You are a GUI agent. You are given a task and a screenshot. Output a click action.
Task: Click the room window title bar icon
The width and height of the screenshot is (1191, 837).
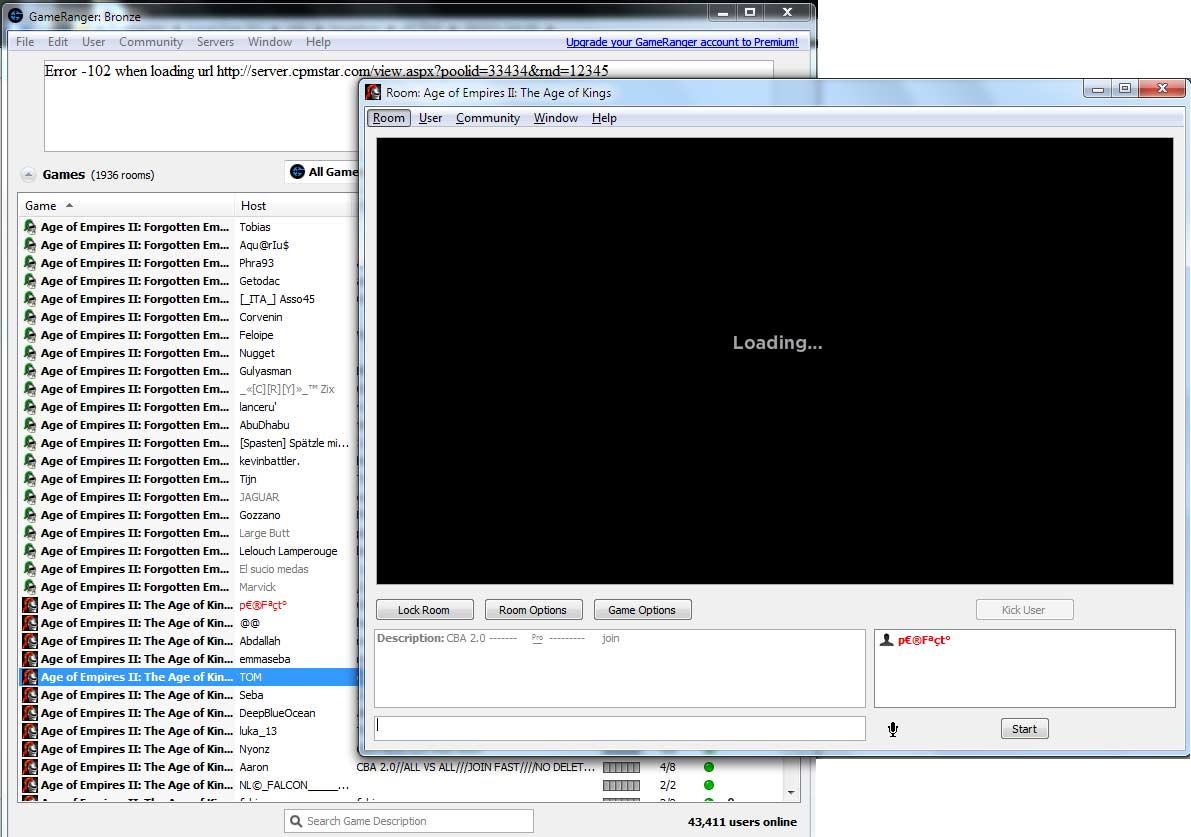(373, 93)
